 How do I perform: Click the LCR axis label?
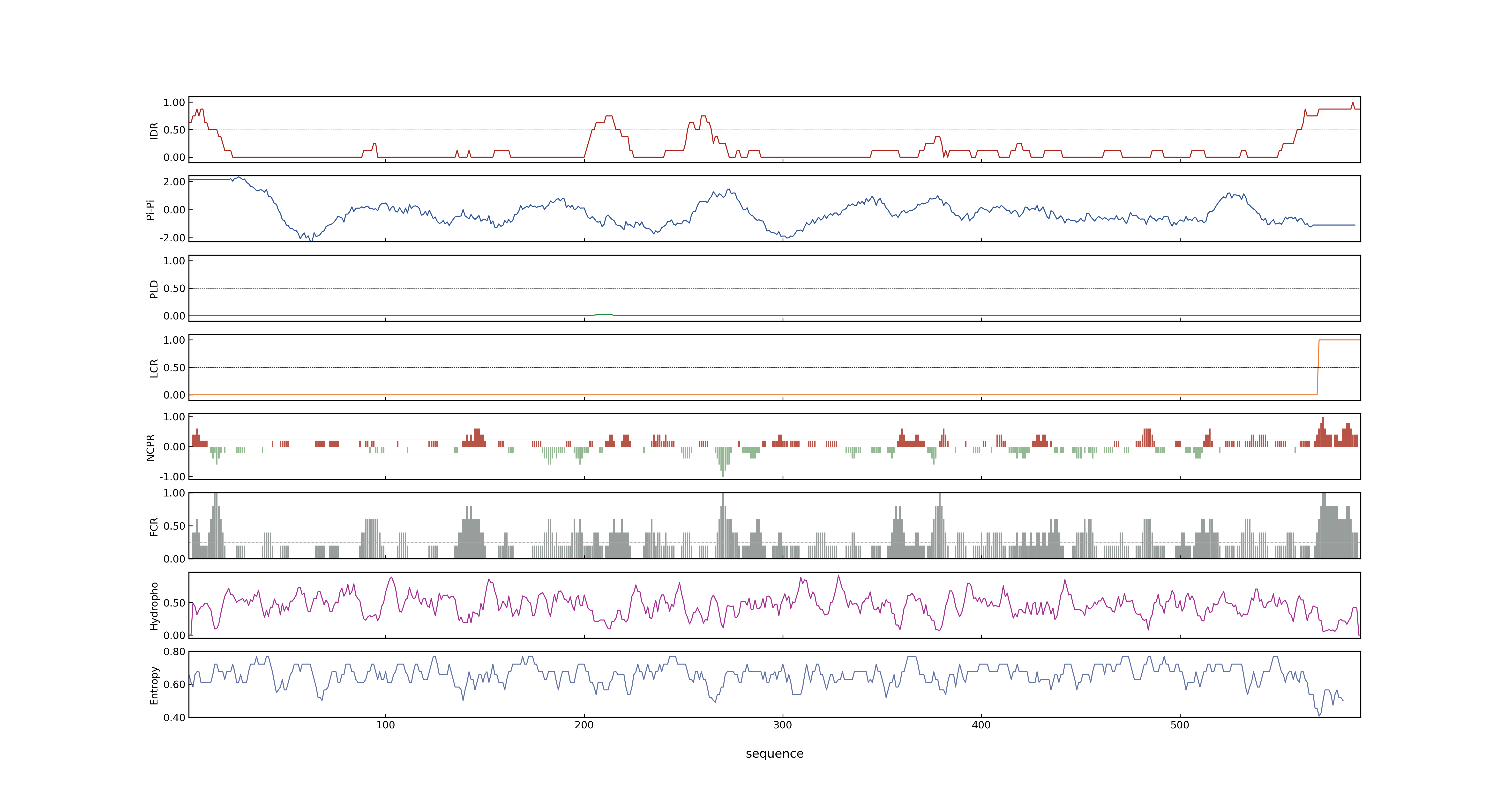[154, 368]
